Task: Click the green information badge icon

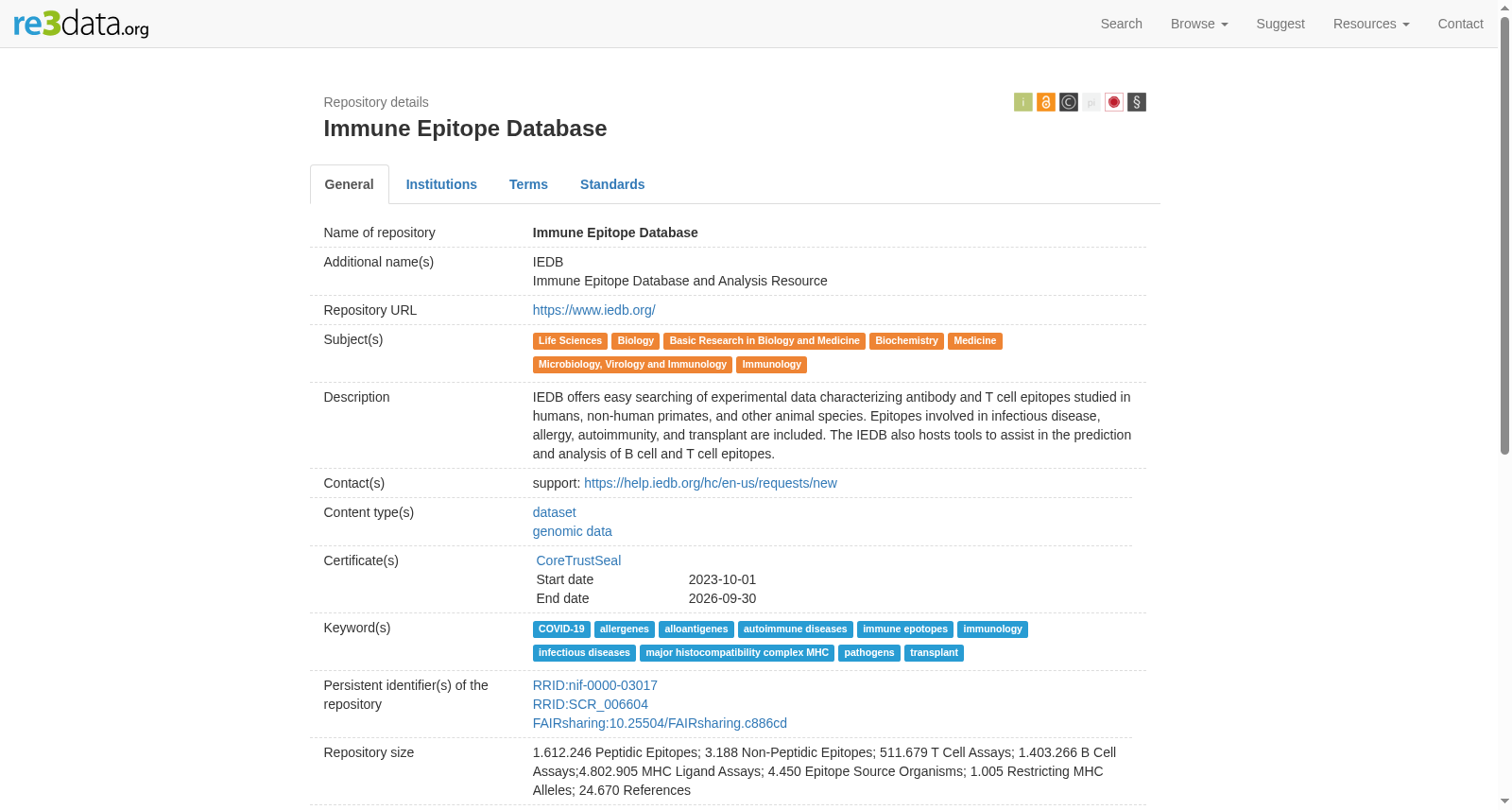Action: tap(1022, 102)
